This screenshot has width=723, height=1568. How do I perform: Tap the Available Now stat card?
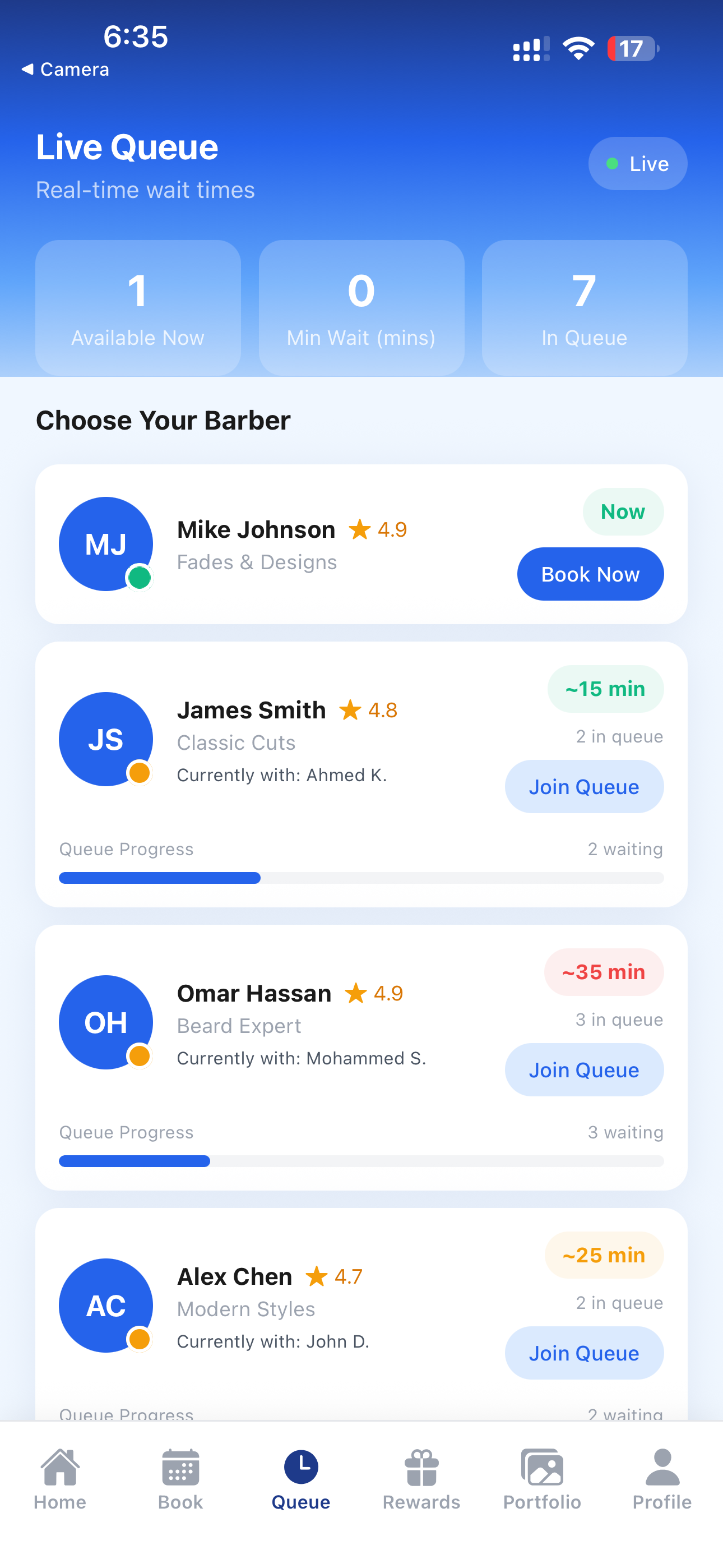click(x=138, y=307)
